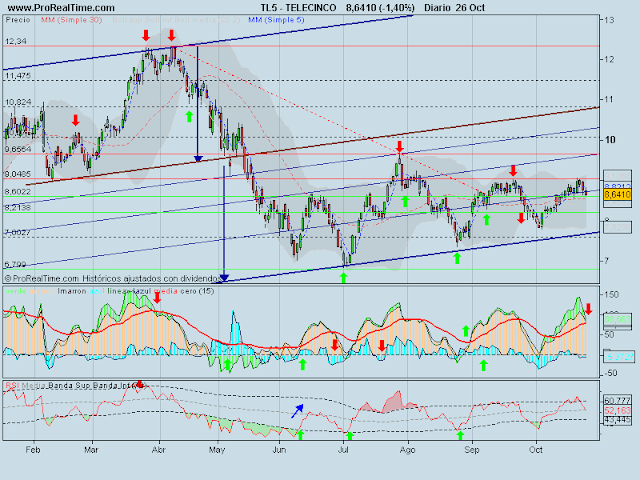Viewport: 640px width, 480px height.
Task: Click the bold price axis value 10
Action: (610, 140)
